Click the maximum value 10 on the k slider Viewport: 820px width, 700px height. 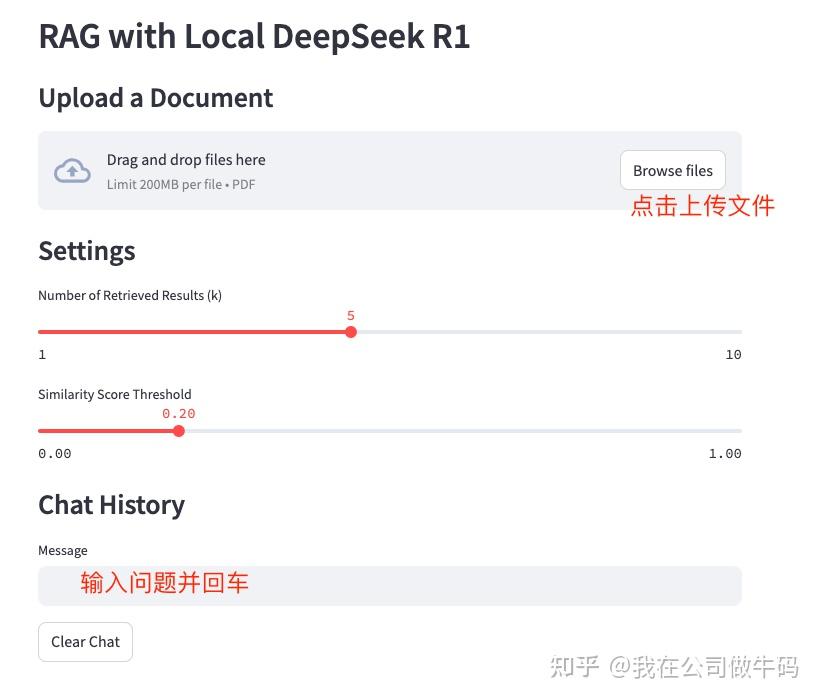coord(733,354)
